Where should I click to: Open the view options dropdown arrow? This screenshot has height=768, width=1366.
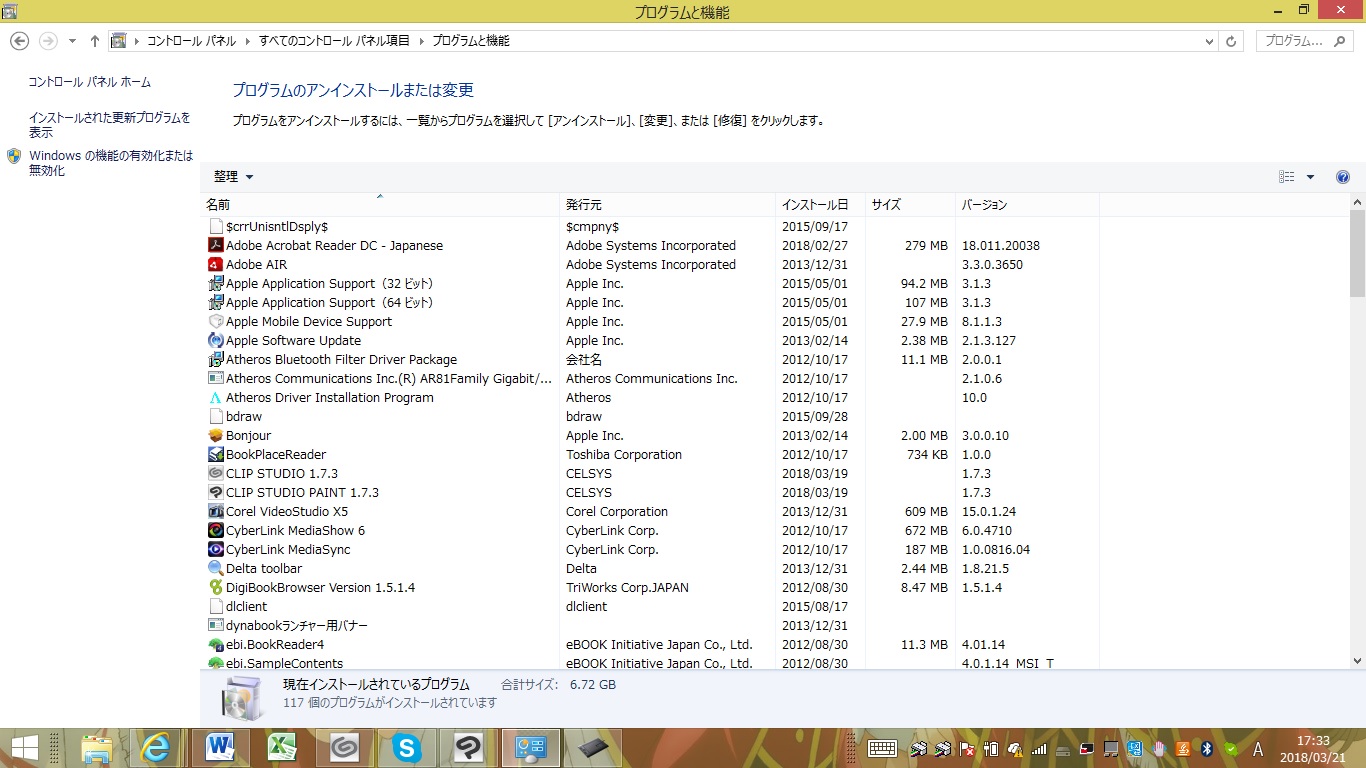click(x=1310, y=177)
